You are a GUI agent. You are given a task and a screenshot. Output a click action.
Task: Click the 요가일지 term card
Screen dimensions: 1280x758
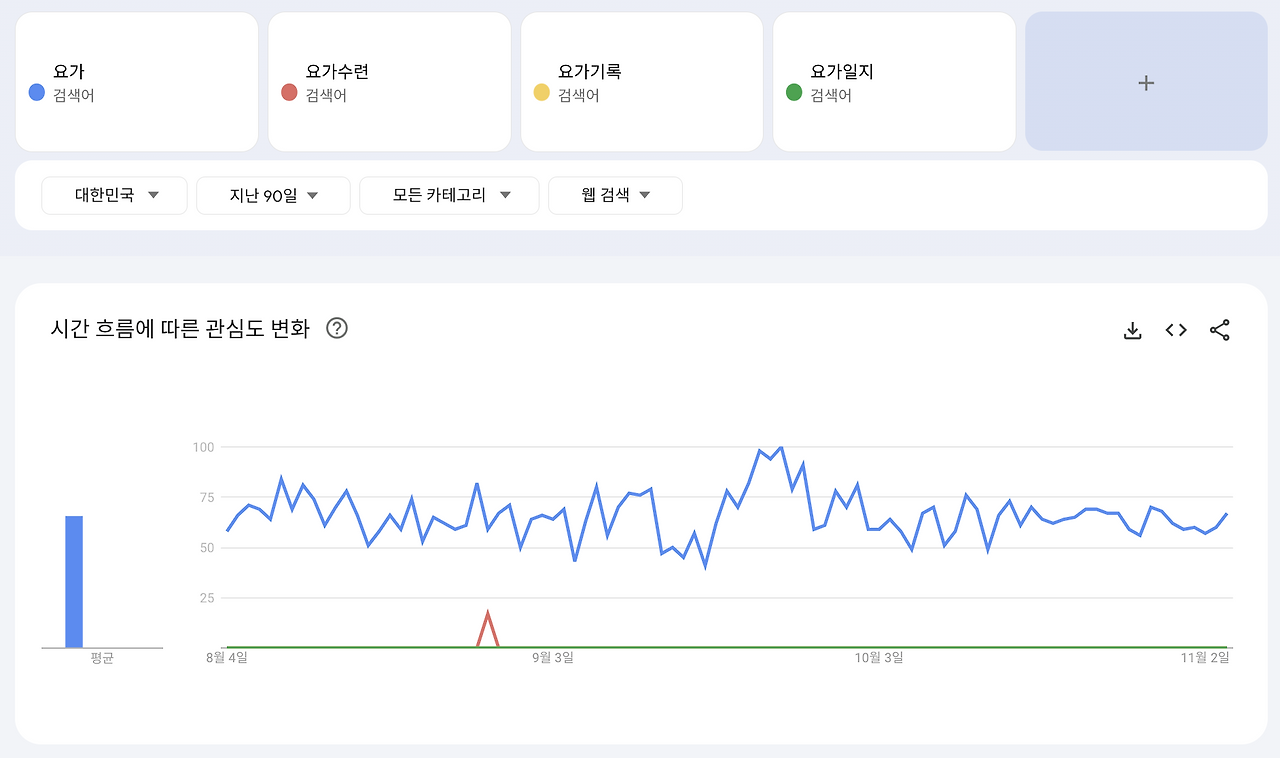click(x=893, y=81)
